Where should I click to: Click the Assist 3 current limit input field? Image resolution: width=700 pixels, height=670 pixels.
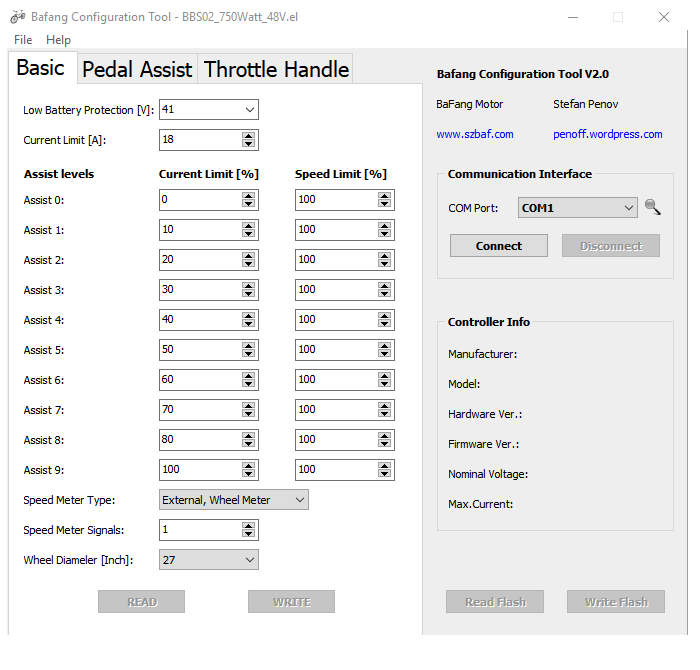[x=199, y=290]
